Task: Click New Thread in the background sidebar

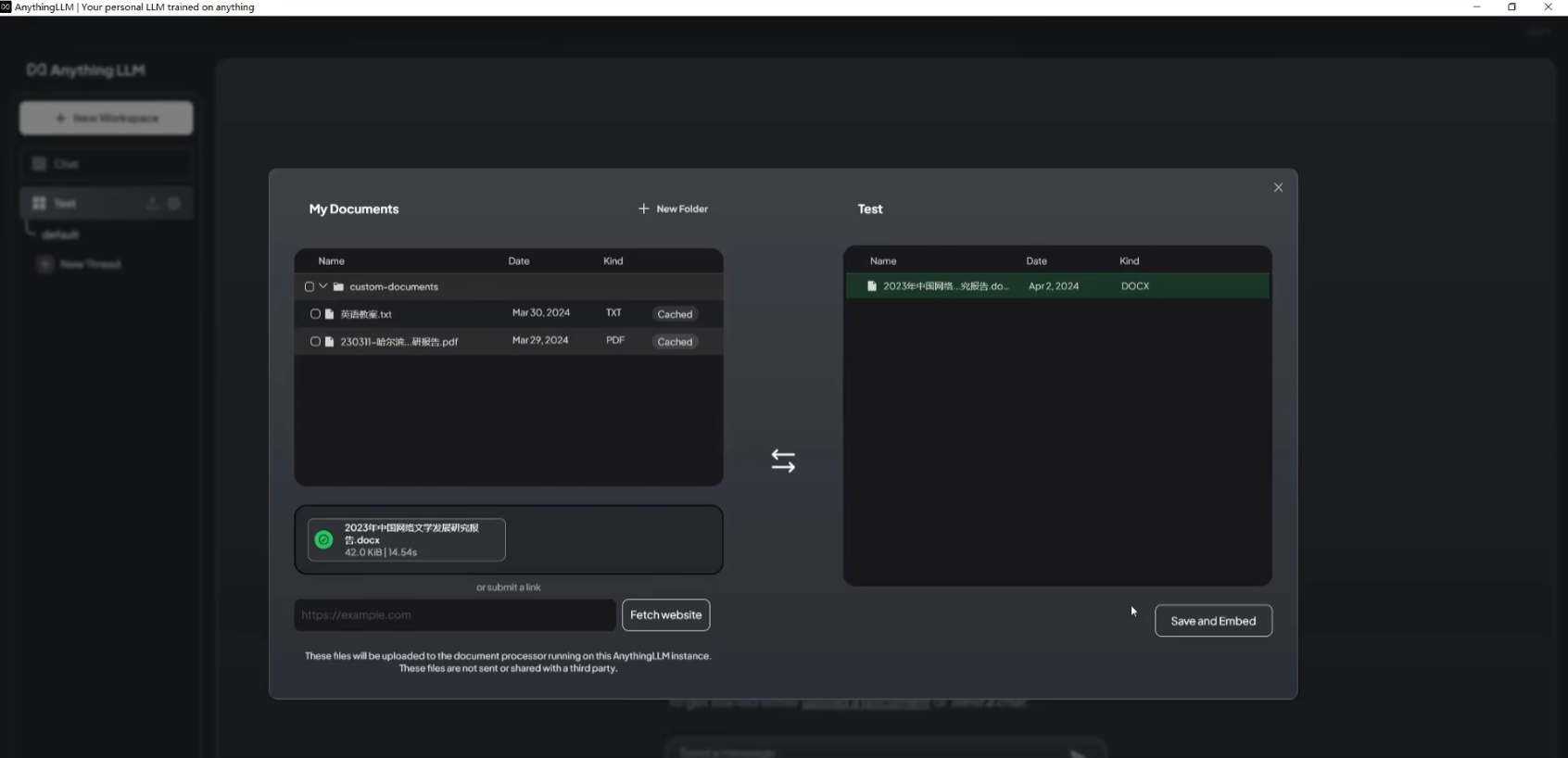Action: pyautogui.click(x=81, y=264)
